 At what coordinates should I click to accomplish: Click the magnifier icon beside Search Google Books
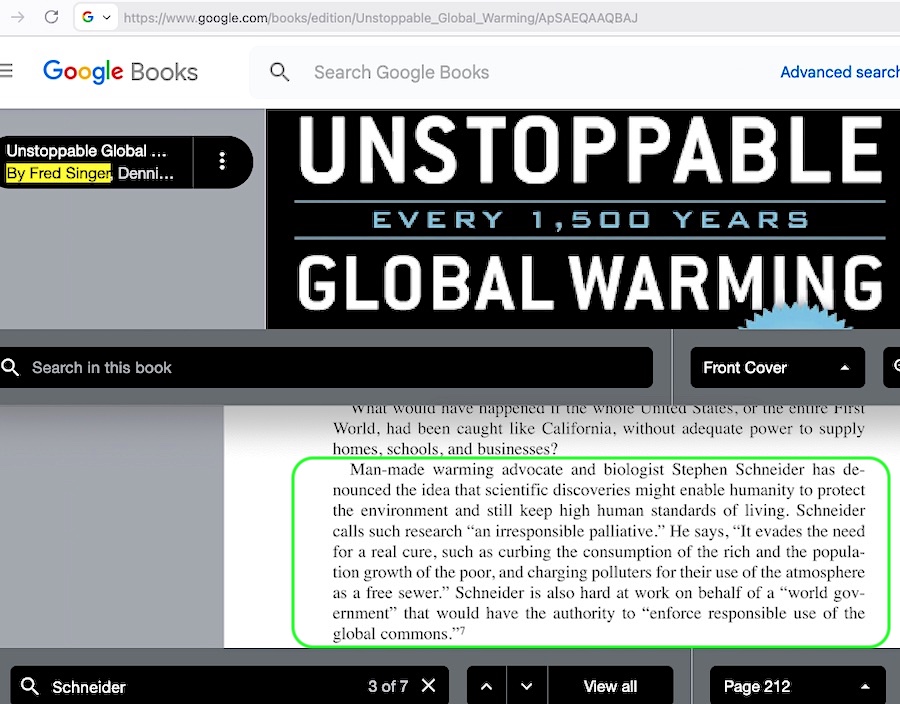(x=280, y=72)
